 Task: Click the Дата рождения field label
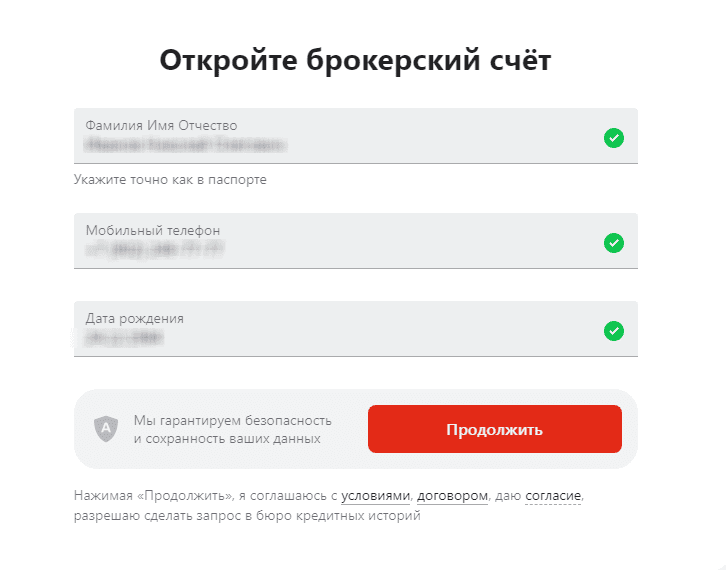point(134,318)
